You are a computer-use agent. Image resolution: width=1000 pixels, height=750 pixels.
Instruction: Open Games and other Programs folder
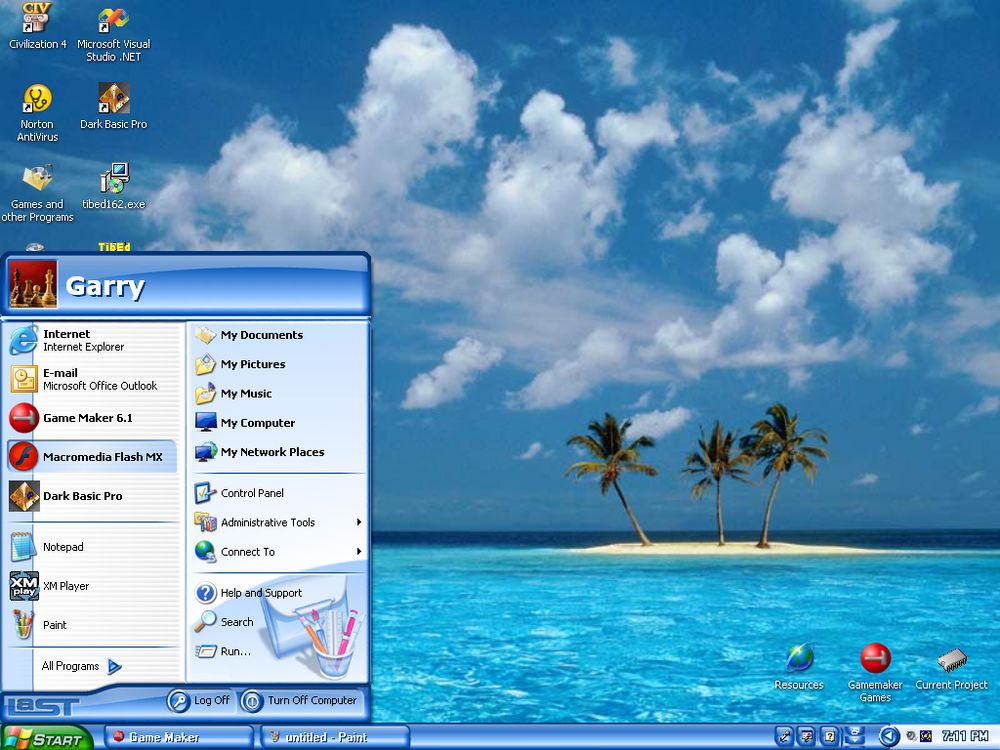click(x=37, y=193)
